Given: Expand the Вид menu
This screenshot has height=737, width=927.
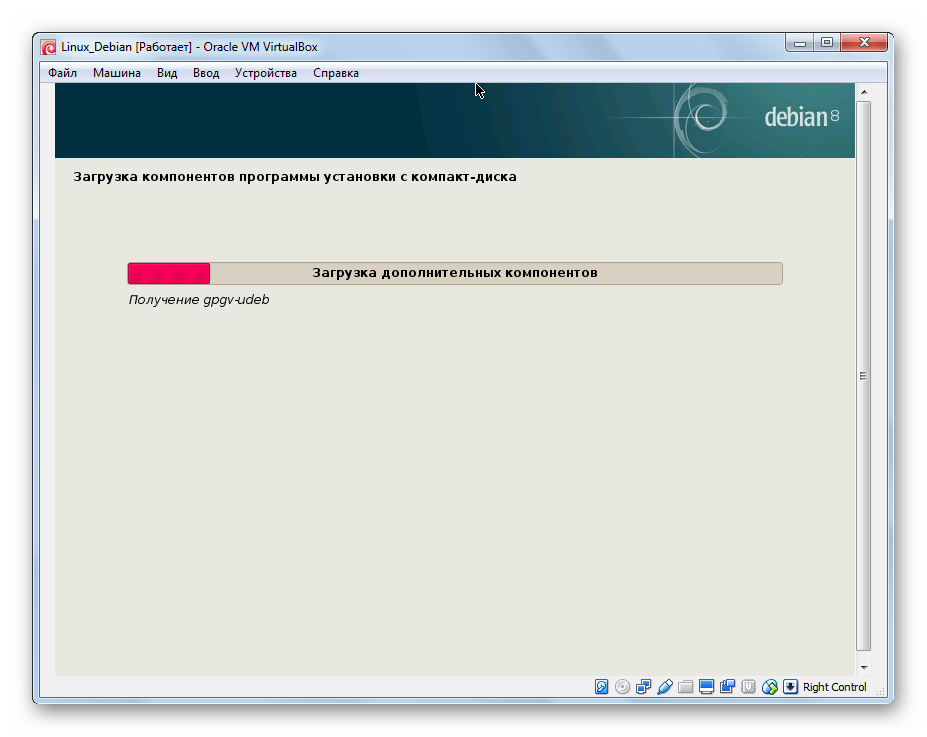Looking at the screenshot, I should click(167, 73).
